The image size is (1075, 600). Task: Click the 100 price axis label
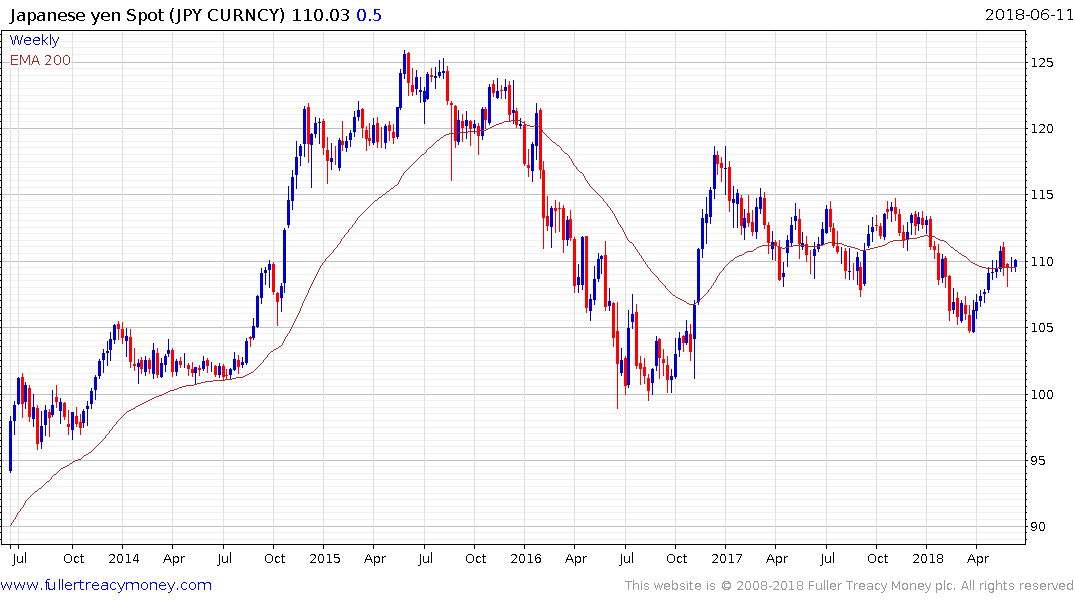(1041, 394)
